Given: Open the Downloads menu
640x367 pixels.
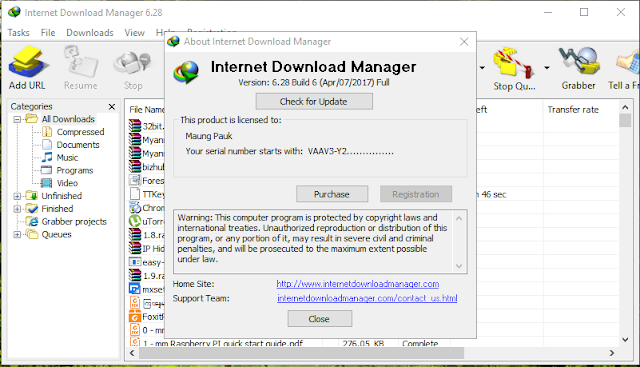Looking at the screenshot, I should click(x=90, y=33).
